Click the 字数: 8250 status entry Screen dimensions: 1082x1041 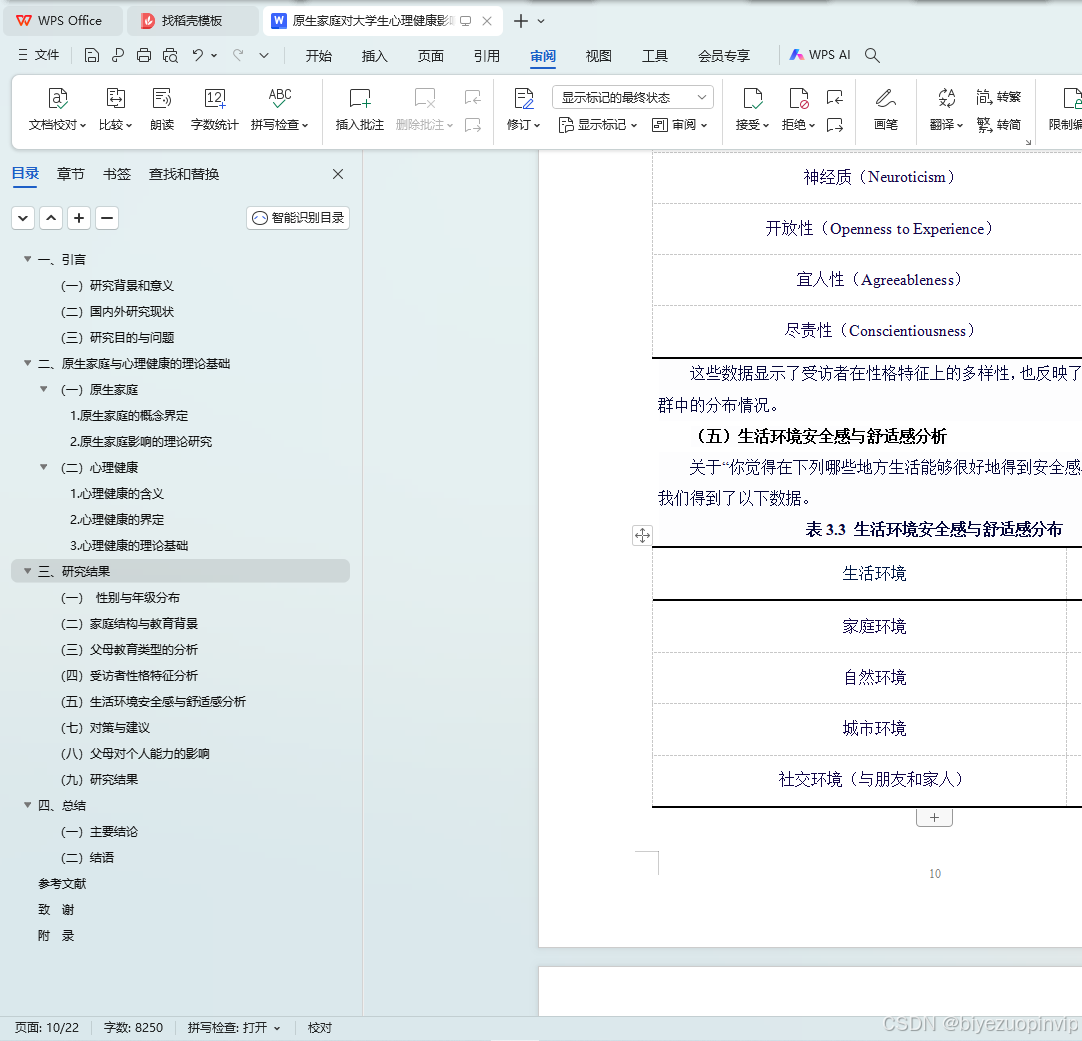[133, 1028]
